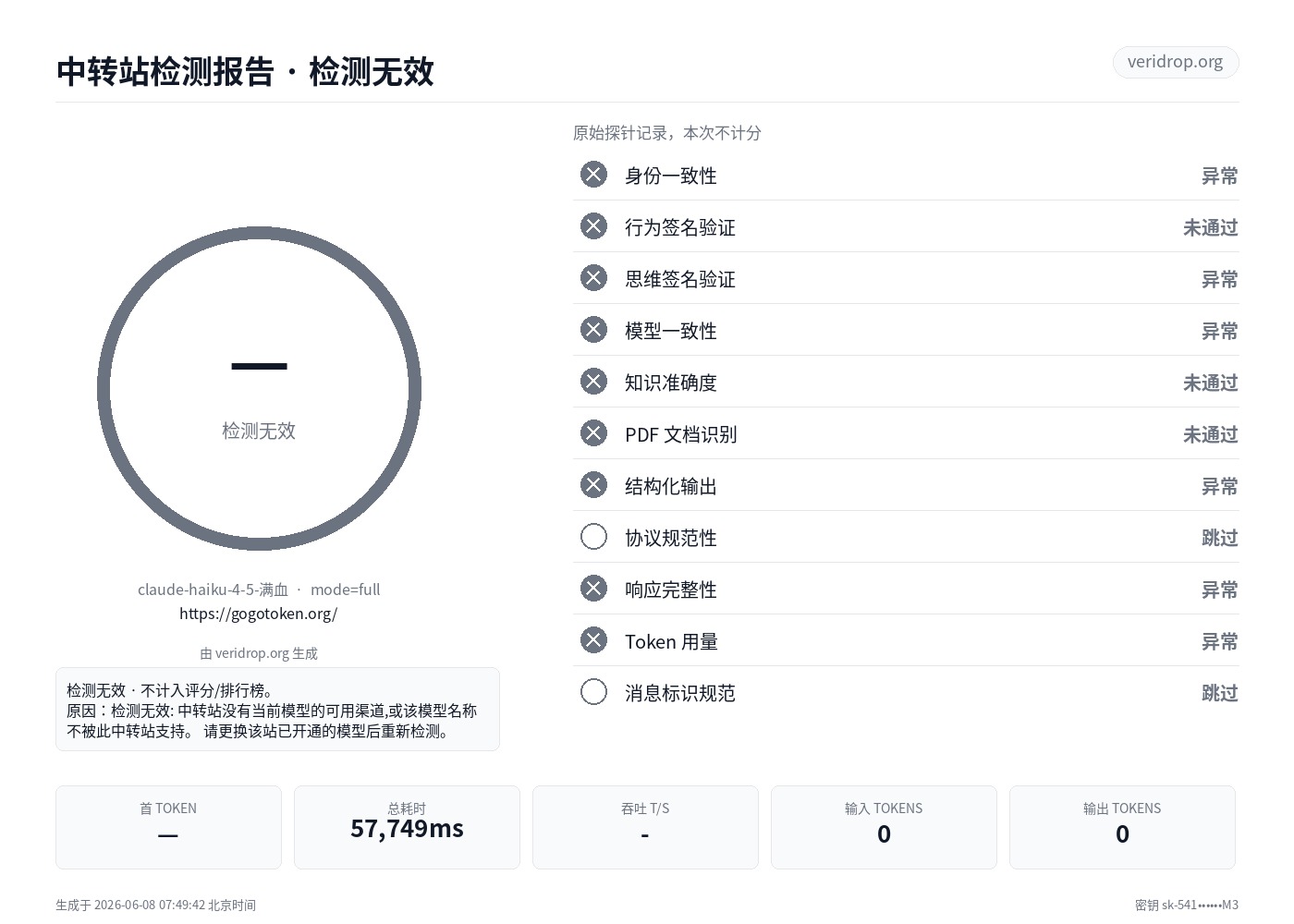This screenshot has width=1294, height=924.
Task: Click the 首 TOKEN stat card
Action: coord(168,827)
